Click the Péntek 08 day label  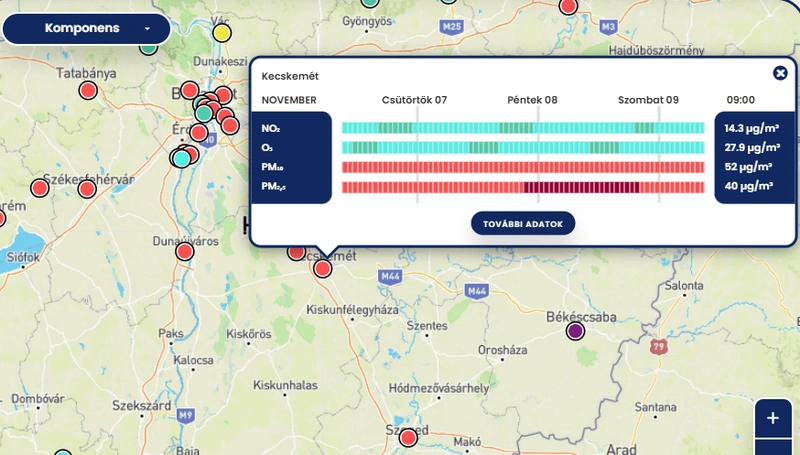tap(532, 100)
